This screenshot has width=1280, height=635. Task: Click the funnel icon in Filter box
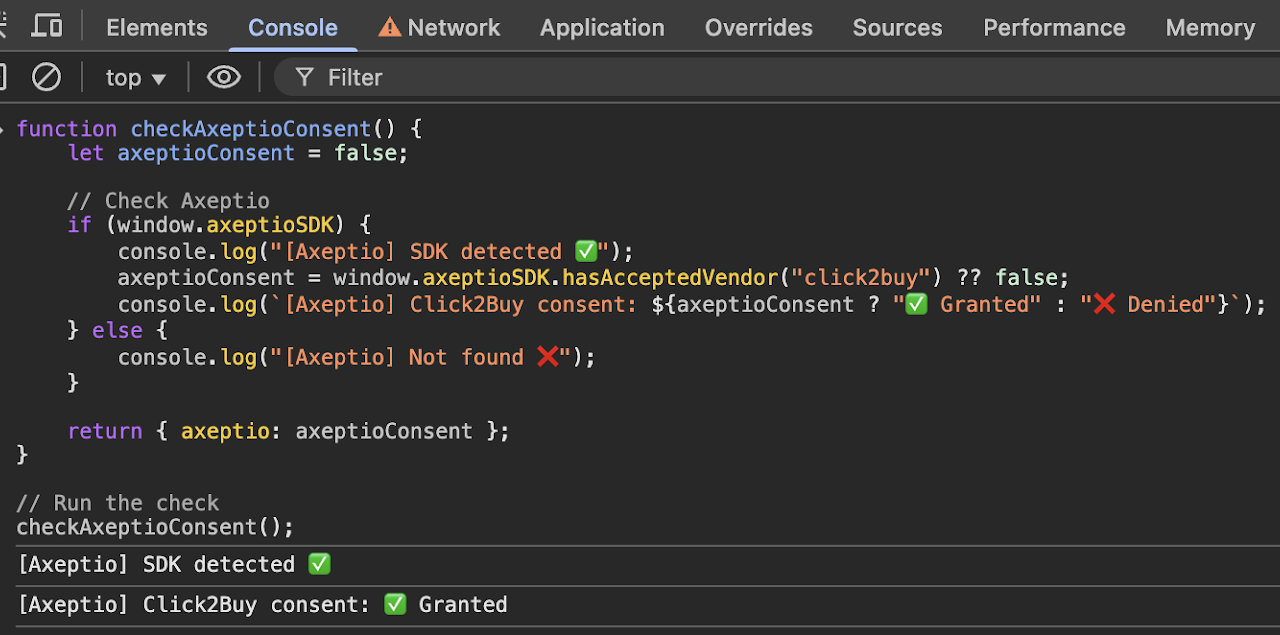pyautogui.click(x=304, y=77)
